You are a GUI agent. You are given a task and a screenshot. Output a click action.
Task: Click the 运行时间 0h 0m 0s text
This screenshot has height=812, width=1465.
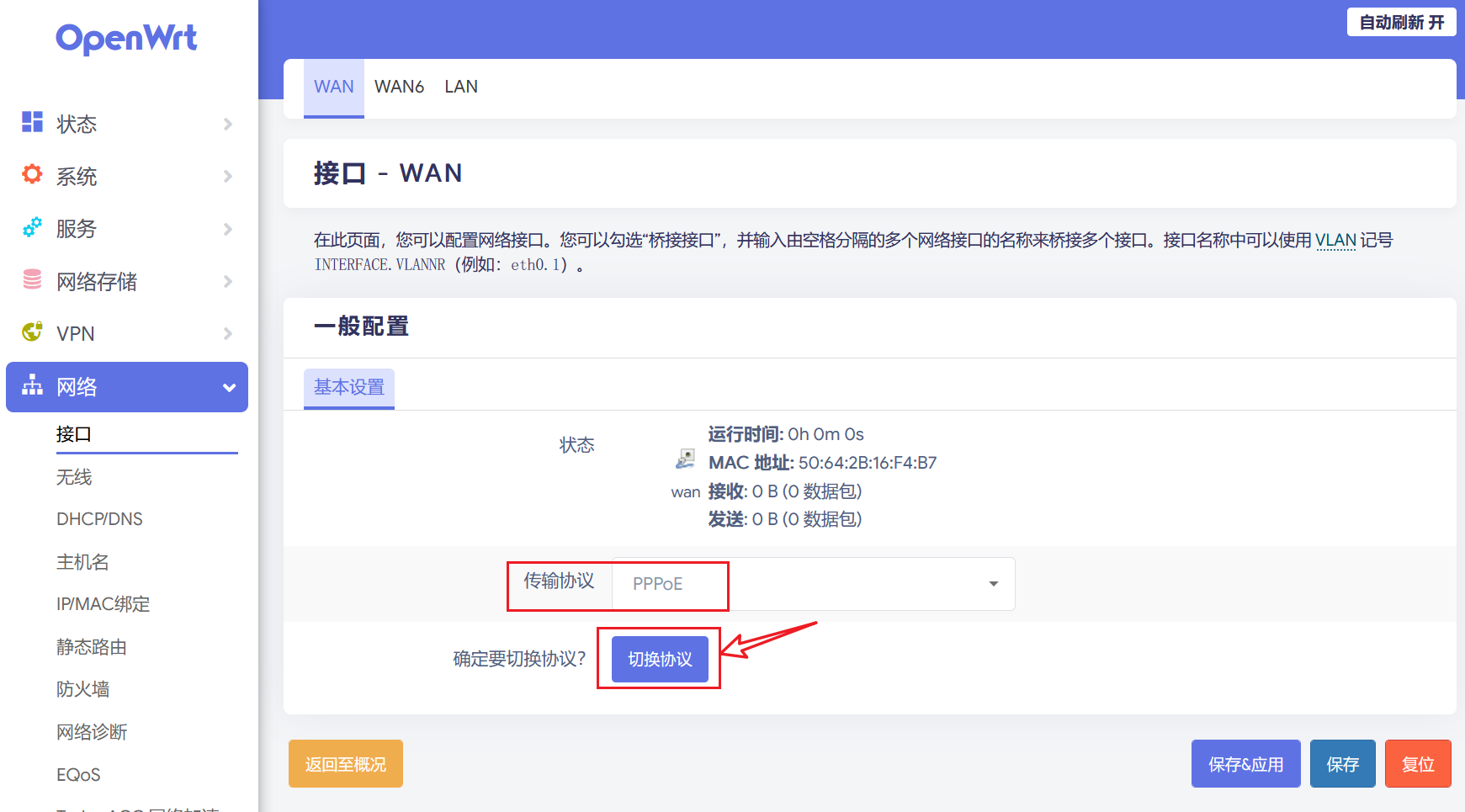click(786, 434)
